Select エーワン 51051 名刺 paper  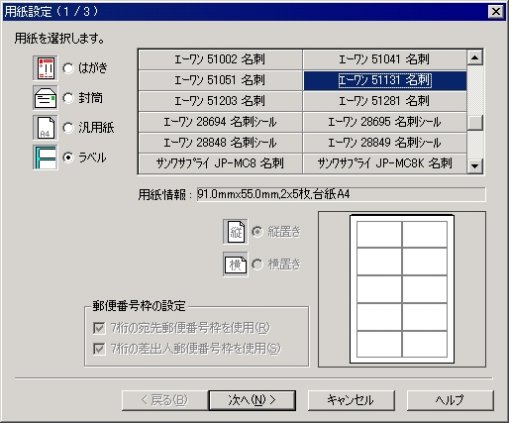click(220, 80)
